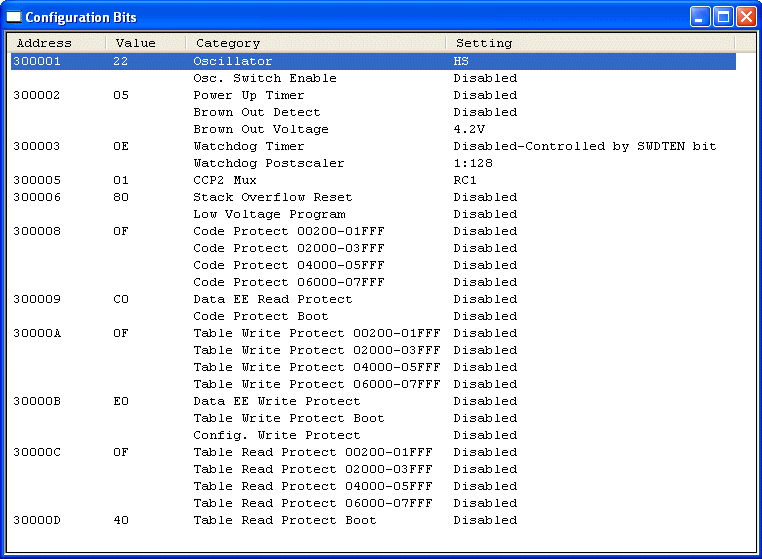The width and height of the screenshot is (762, 559).
Task: Select Table Write Protect 06000-07FFF row
Action: click(373, 384)
